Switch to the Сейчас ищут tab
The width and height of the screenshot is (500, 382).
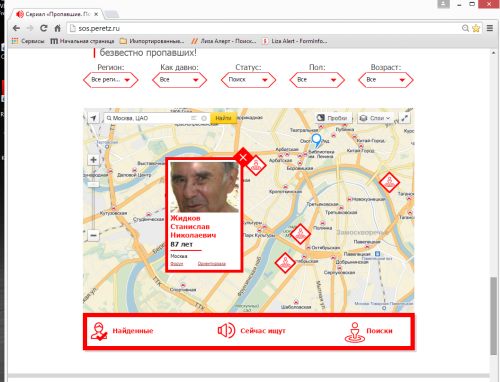pyautogui.click(x=252, y=331)
